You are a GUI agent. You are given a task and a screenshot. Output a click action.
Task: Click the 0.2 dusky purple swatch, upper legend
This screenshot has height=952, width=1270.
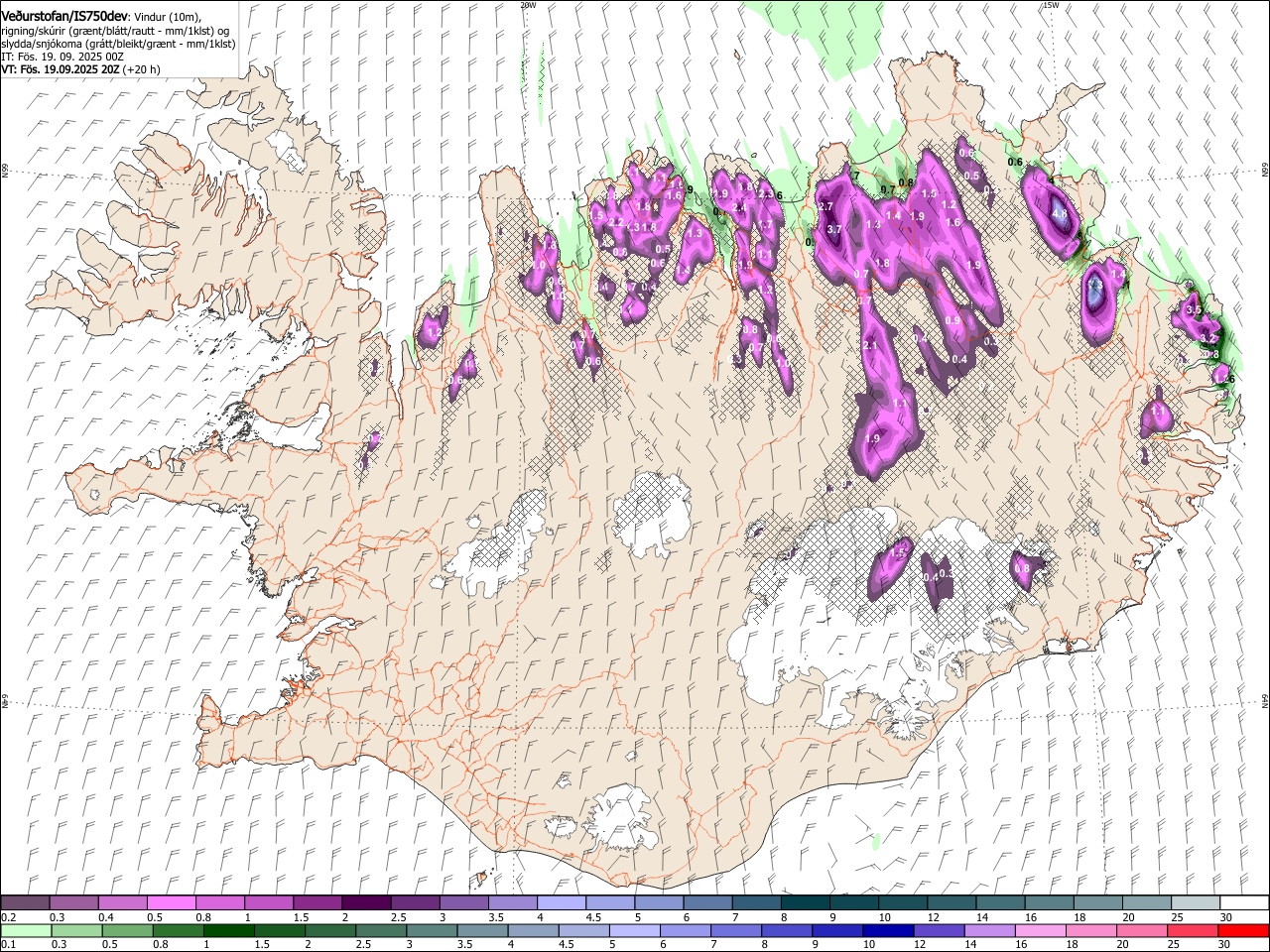(x=25, y=903)
